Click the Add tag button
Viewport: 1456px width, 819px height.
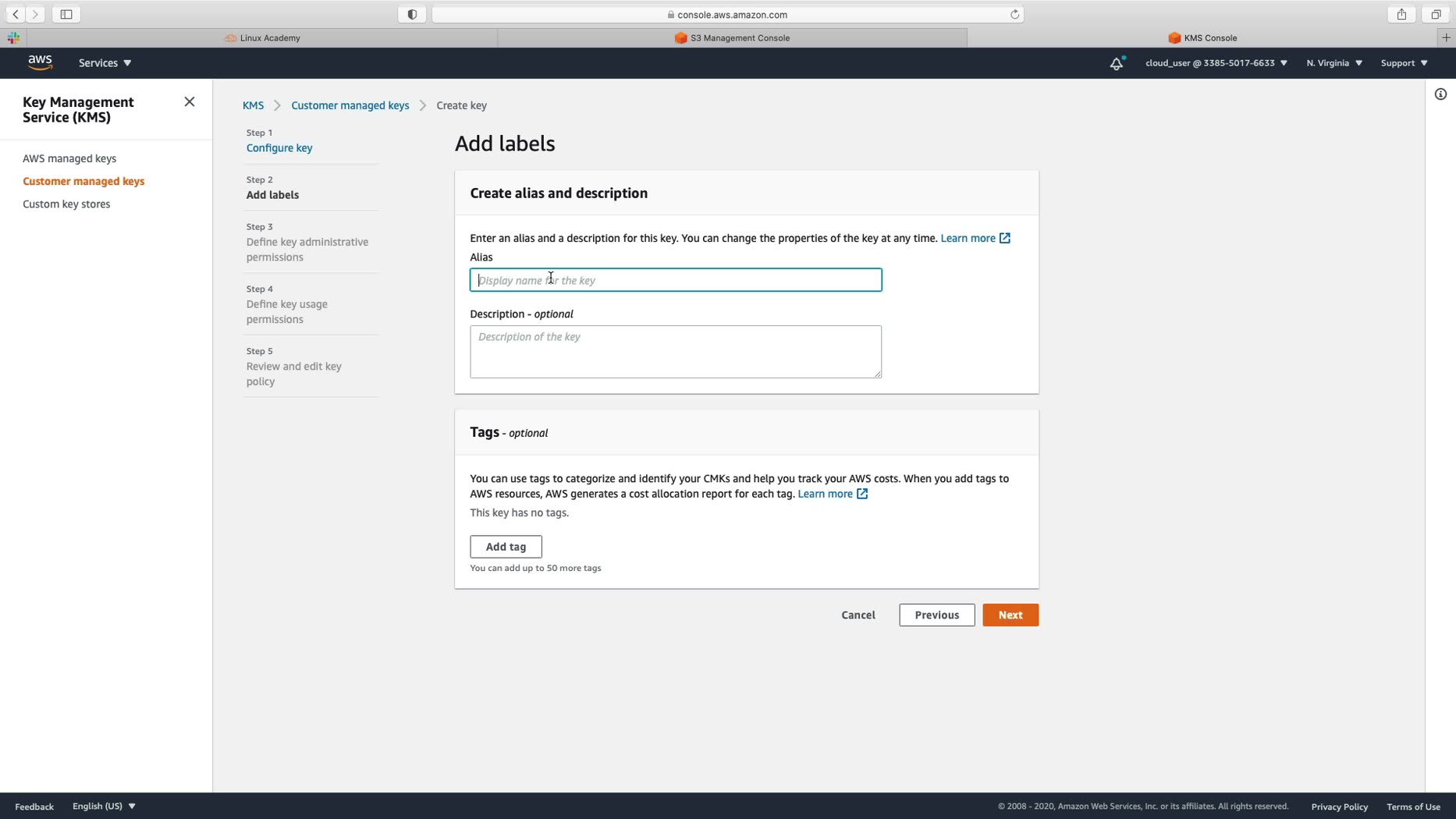(x=506, y=547)
